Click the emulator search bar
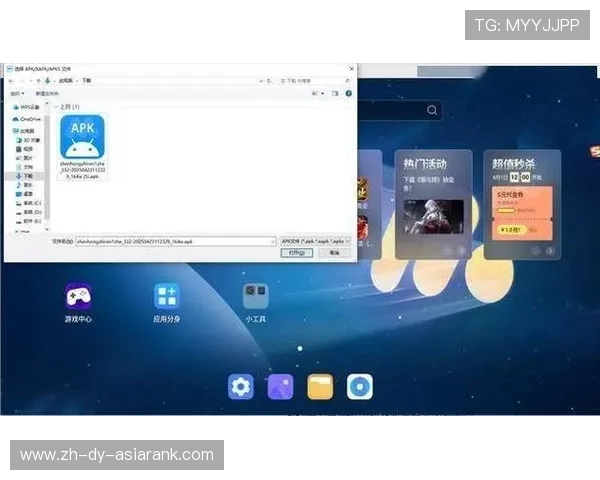 point(400,110)
